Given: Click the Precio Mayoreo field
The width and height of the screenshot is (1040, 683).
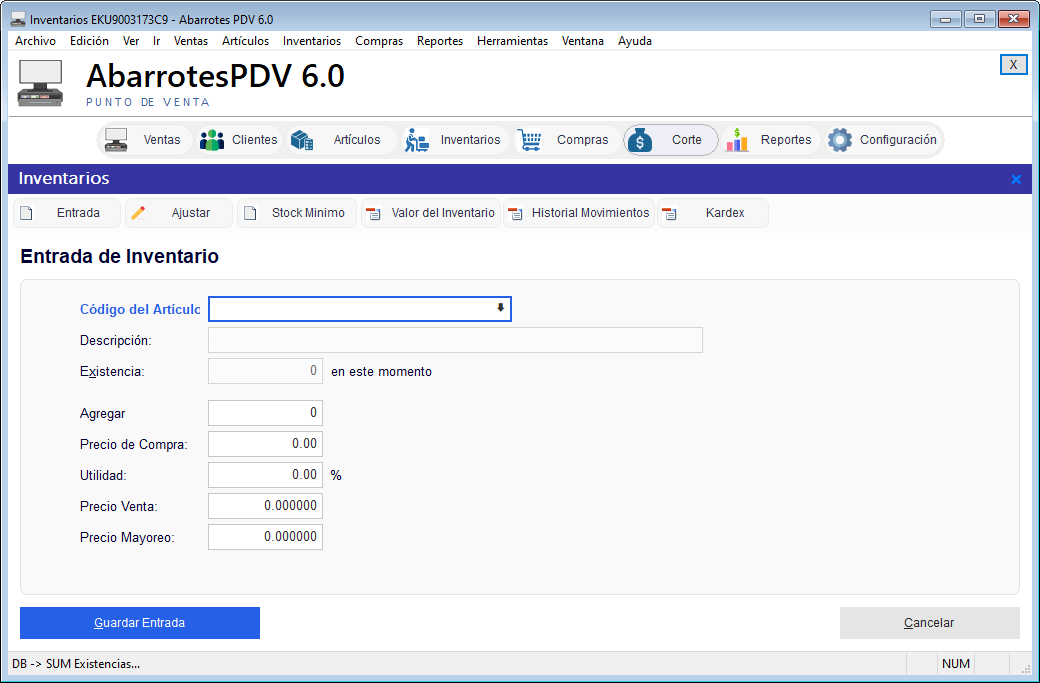Looking at the screenshot, I should coord(265,537).
